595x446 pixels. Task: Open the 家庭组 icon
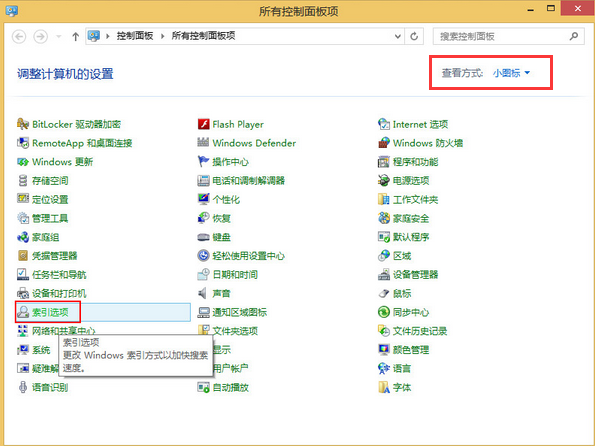tap(23, 237)
